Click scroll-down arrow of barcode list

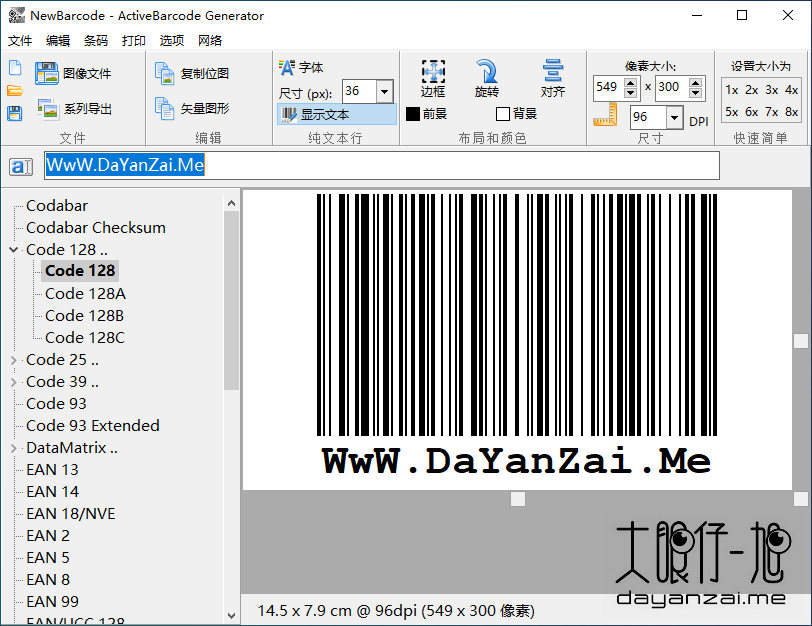pyautogui.click(x=231, y=616)
